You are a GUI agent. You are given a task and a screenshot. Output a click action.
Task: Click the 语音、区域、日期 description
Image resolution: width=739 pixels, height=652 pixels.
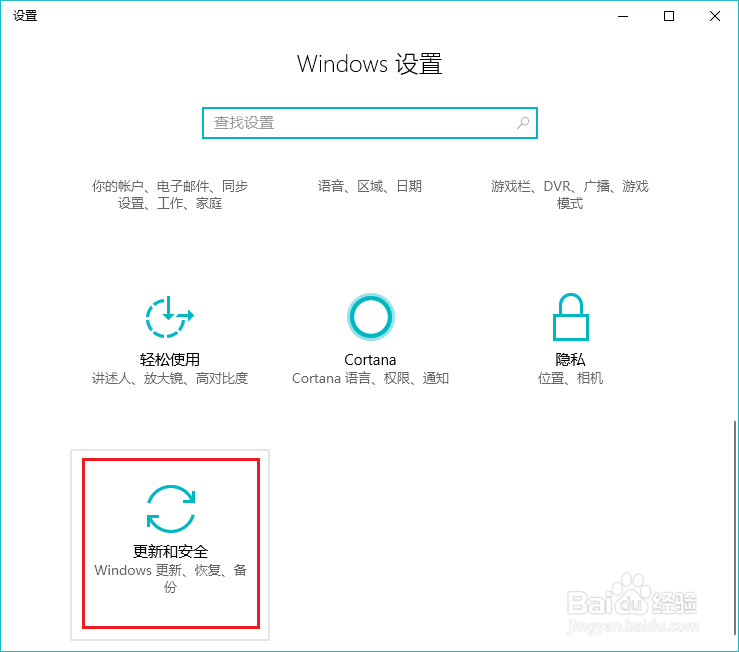point(370,186)
